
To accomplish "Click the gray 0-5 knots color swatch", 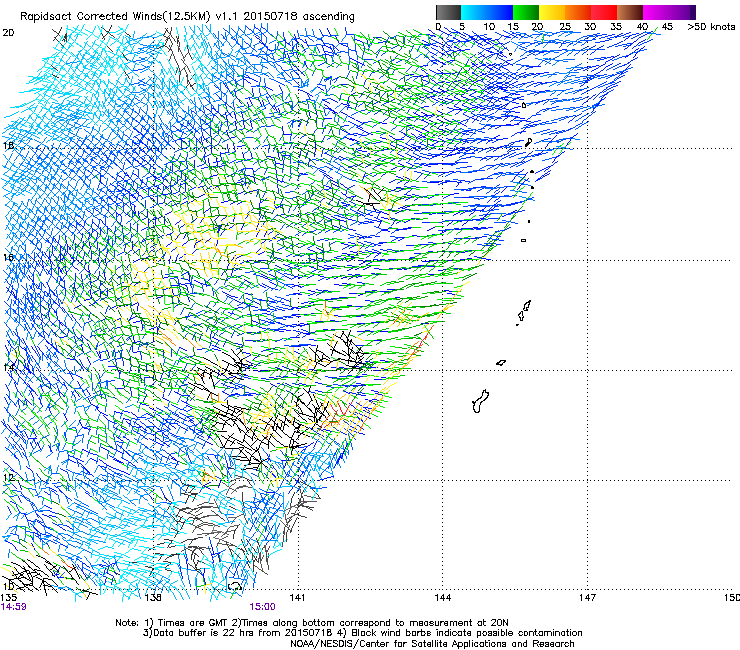I will pyautogui.click(x=448, y=12).
